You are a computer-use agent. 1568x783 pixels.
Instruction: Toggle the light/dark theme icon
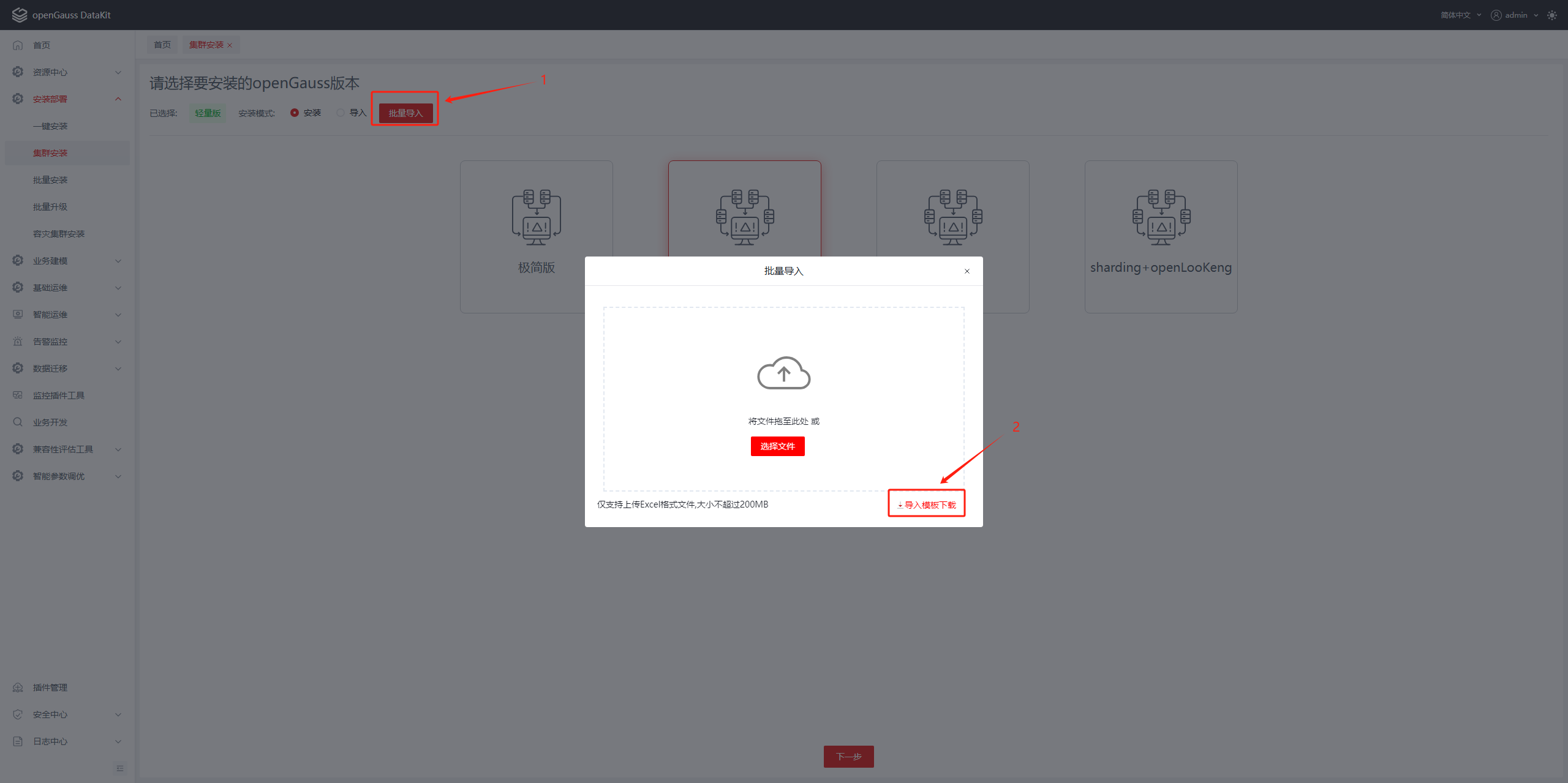pos(1551,15)
